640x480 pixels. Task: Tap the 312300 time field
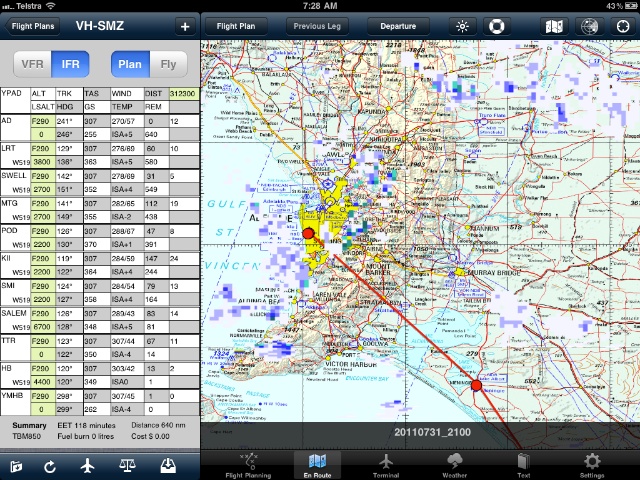[184, 93]
